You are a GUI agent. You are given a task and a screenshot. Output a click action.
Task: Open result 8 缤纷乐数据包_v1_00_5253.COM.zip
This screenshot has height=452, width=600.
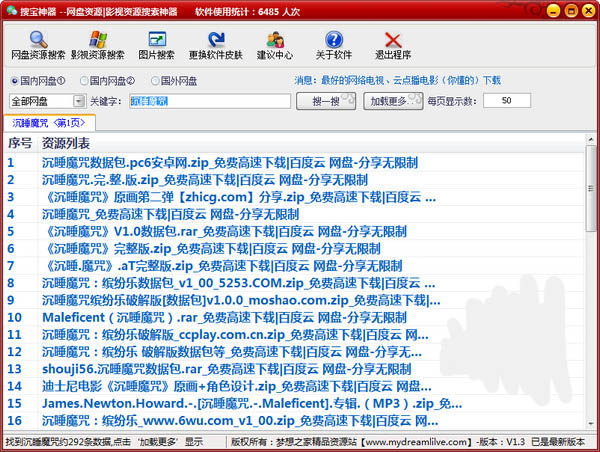tap(238, 283)
